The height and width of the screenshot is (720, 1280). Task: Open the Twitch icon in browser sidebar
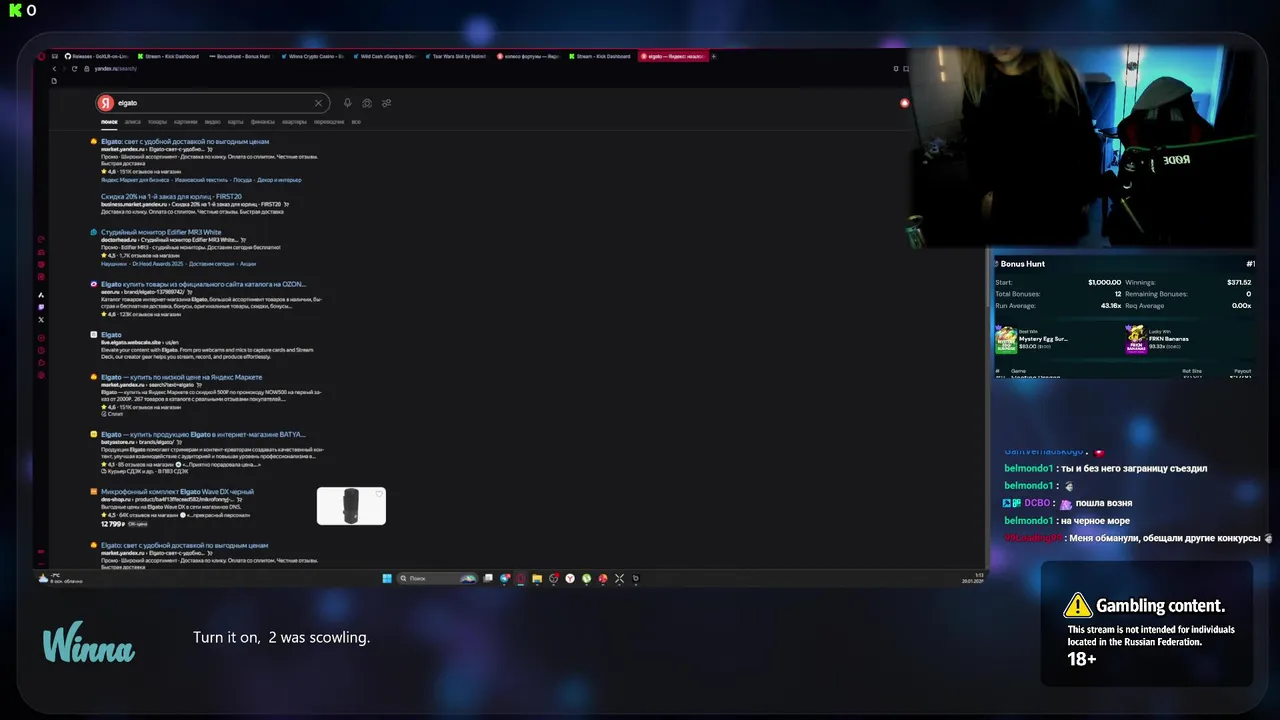tap(41, 307)
